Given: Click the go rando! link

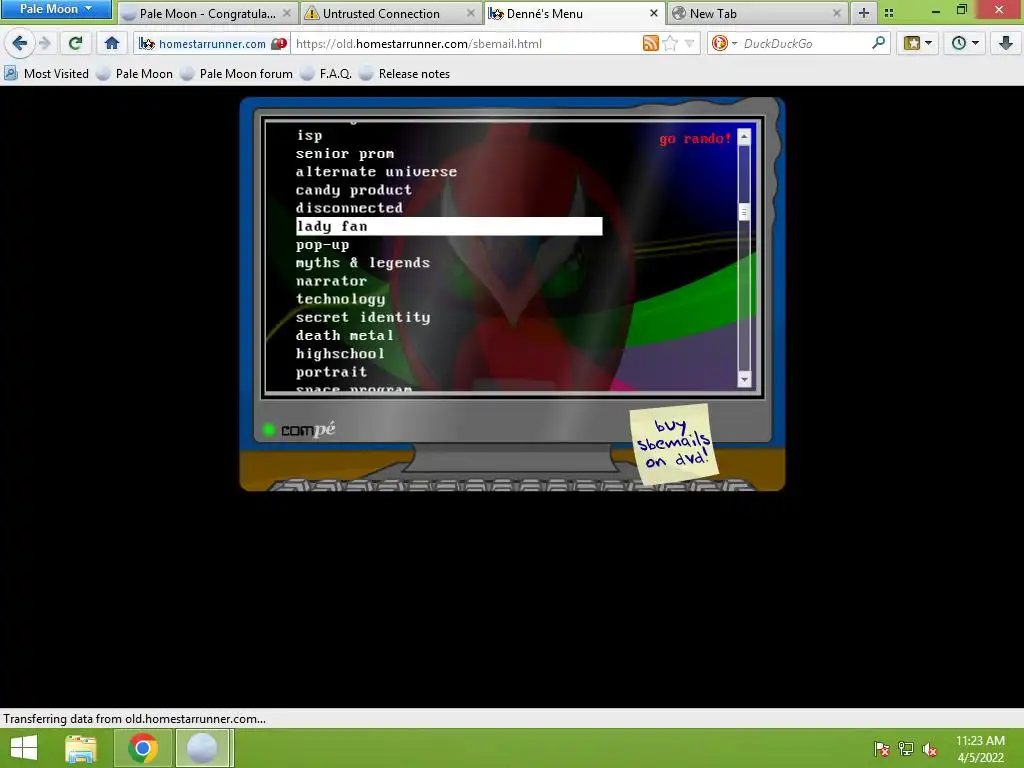Looking at the screenshot, I should tap(695, 138).
